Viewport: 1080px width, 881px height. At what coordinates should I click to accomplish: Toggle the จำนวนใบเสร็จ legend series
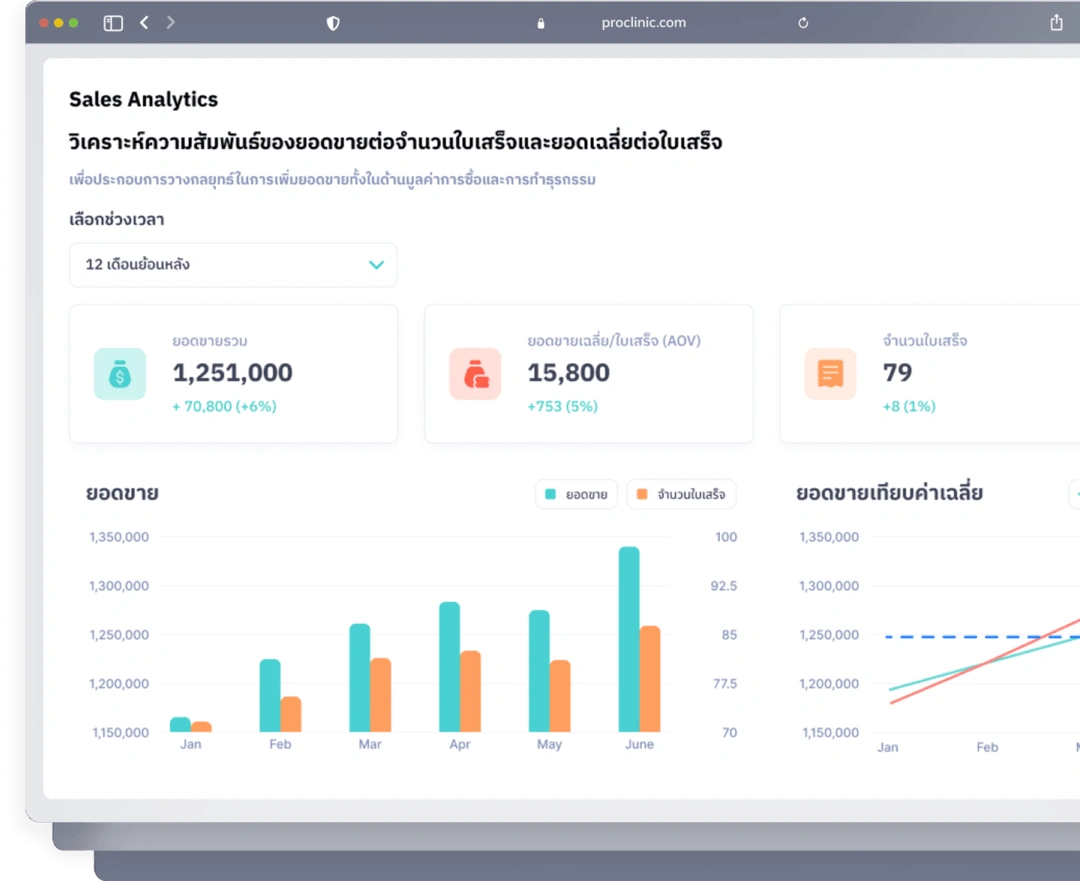click(681, 494)
